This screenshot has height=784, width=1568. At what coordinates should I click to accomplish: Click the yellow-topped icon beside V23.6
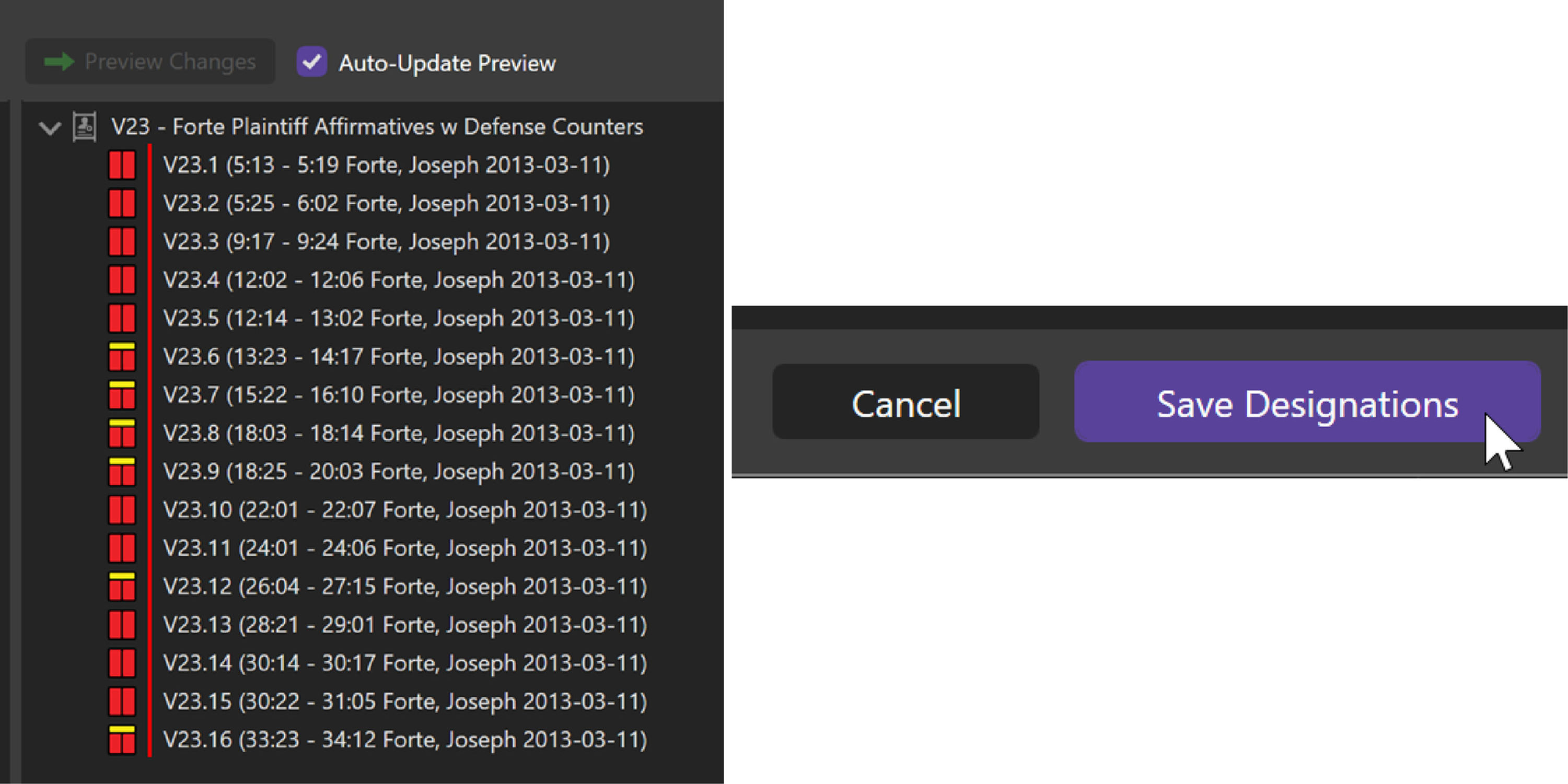coord(122,357)
